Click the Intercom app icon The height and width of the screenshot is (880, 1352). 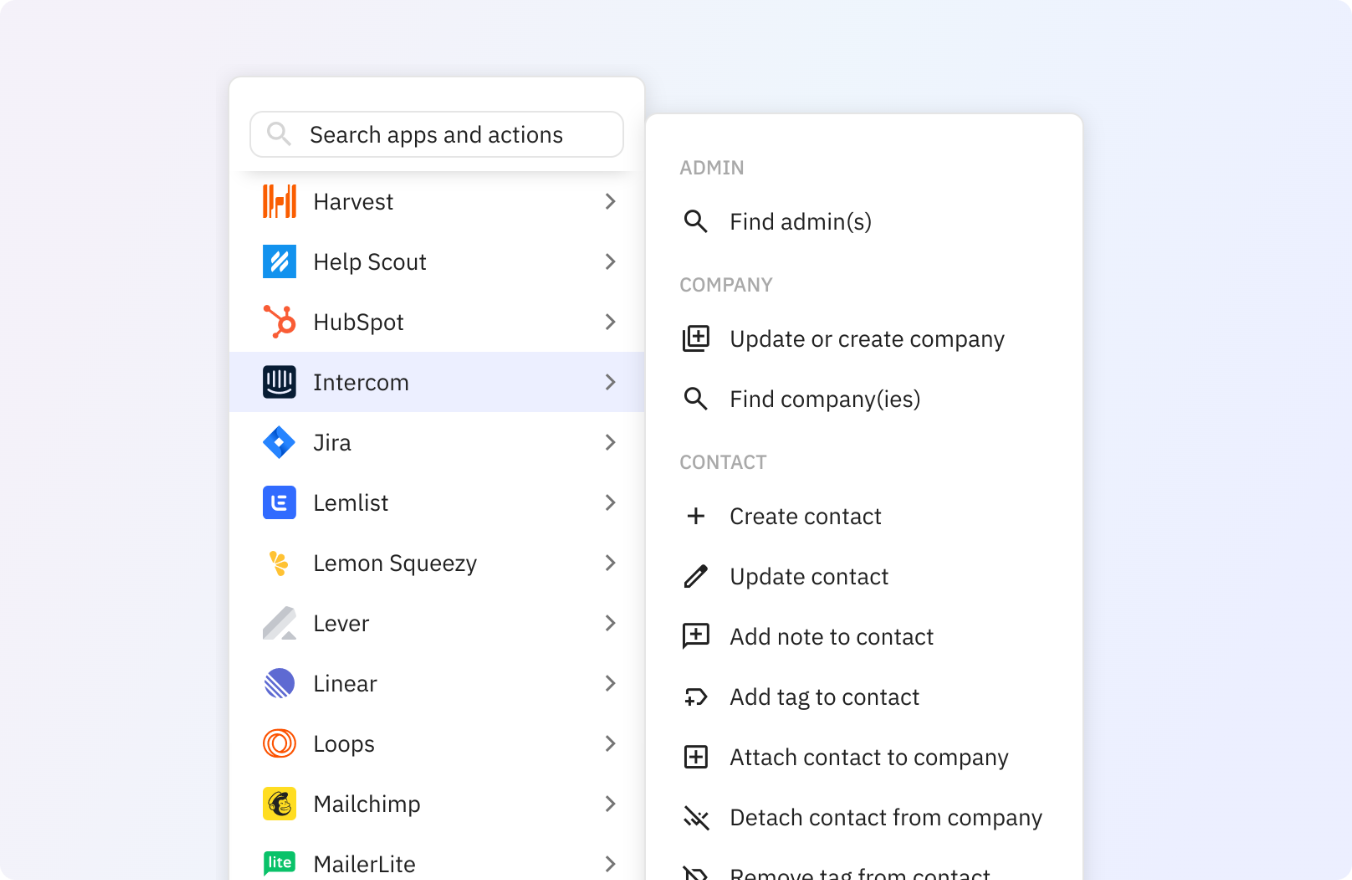click(x=279, y=382)
